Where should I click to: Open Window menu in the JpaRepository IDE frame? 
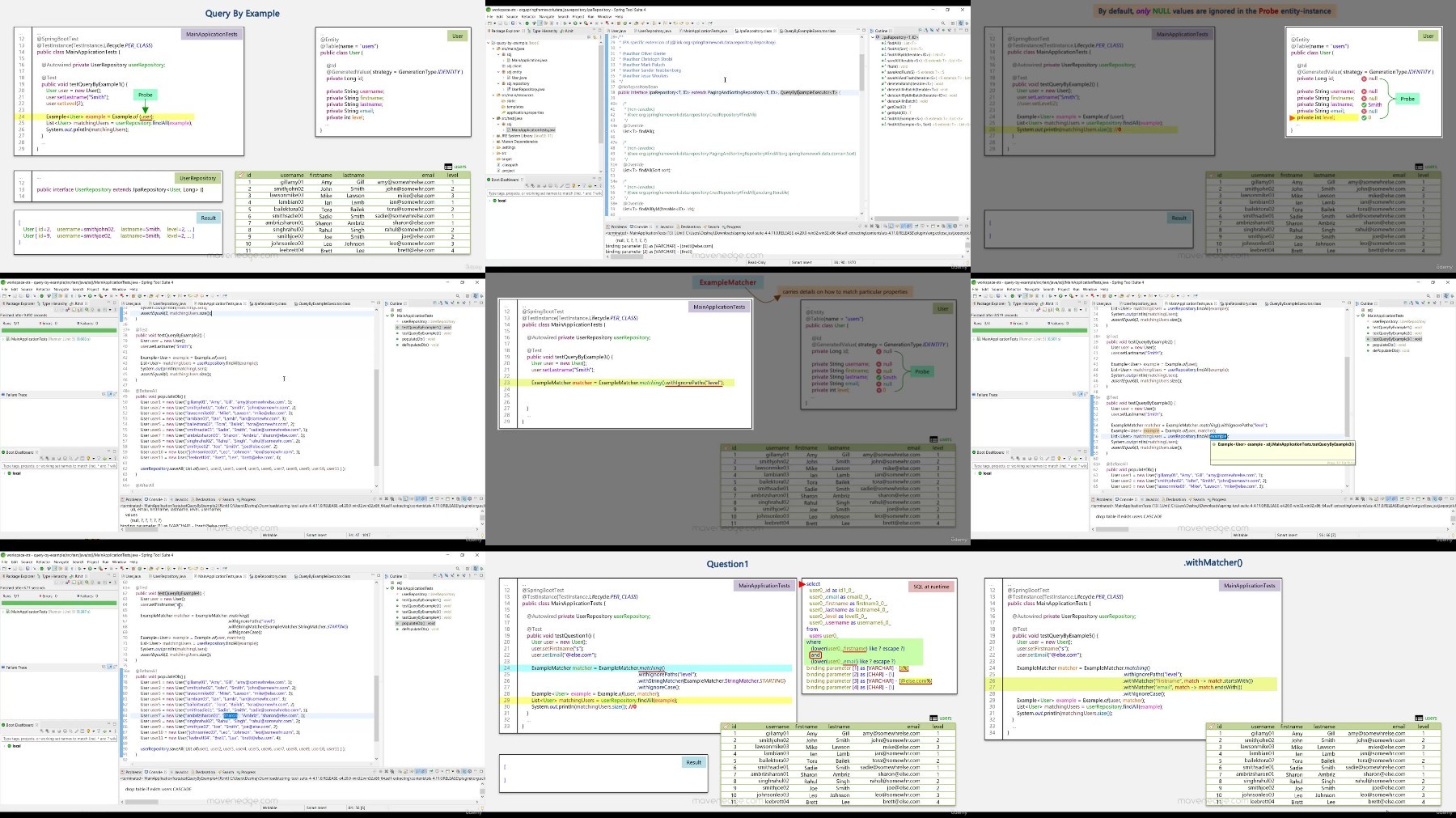pyautogui.click(x=604, y=16)
